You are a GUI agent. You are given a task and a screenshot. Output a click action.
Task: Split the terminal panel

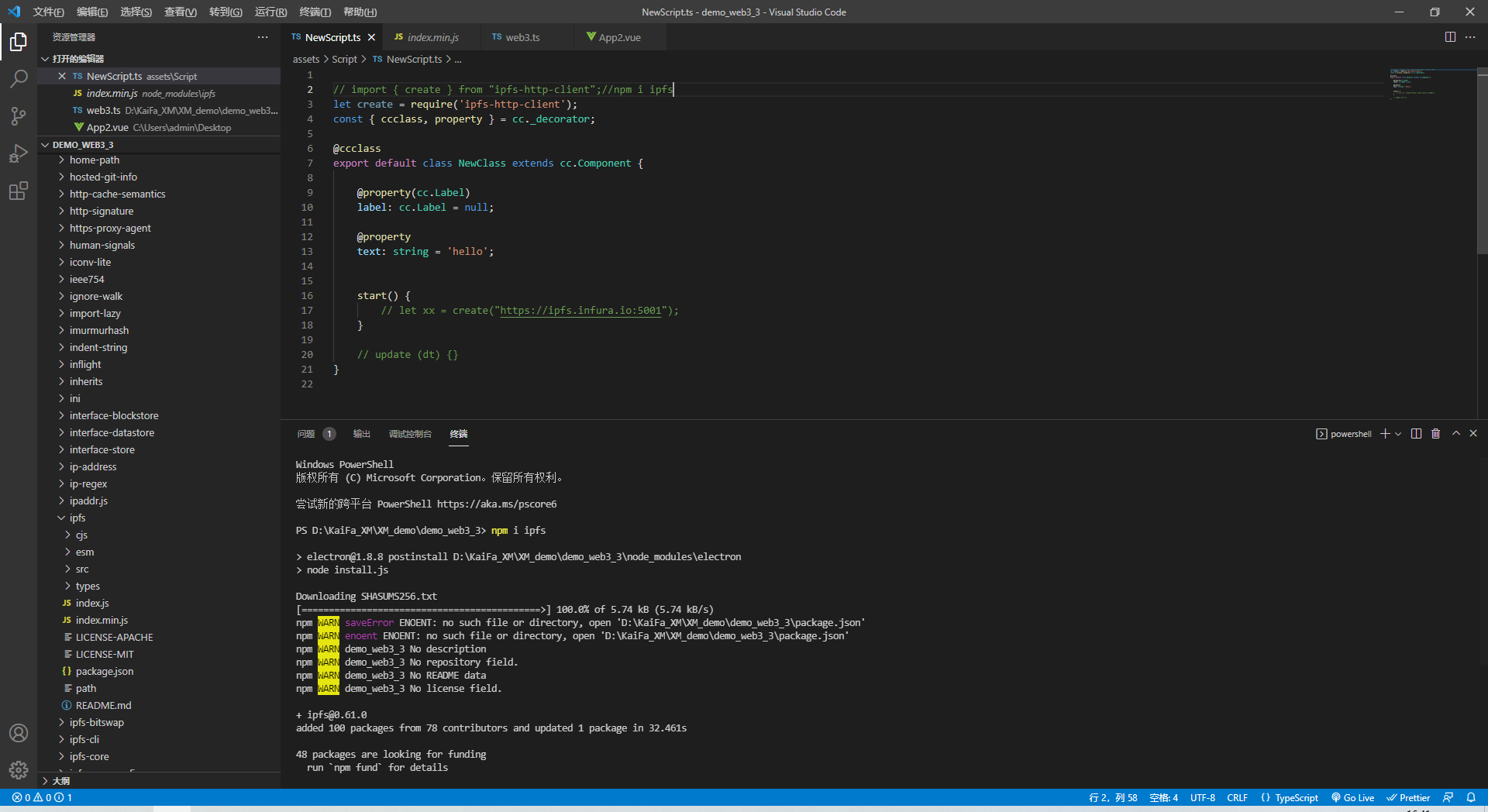pos(1416,434)
